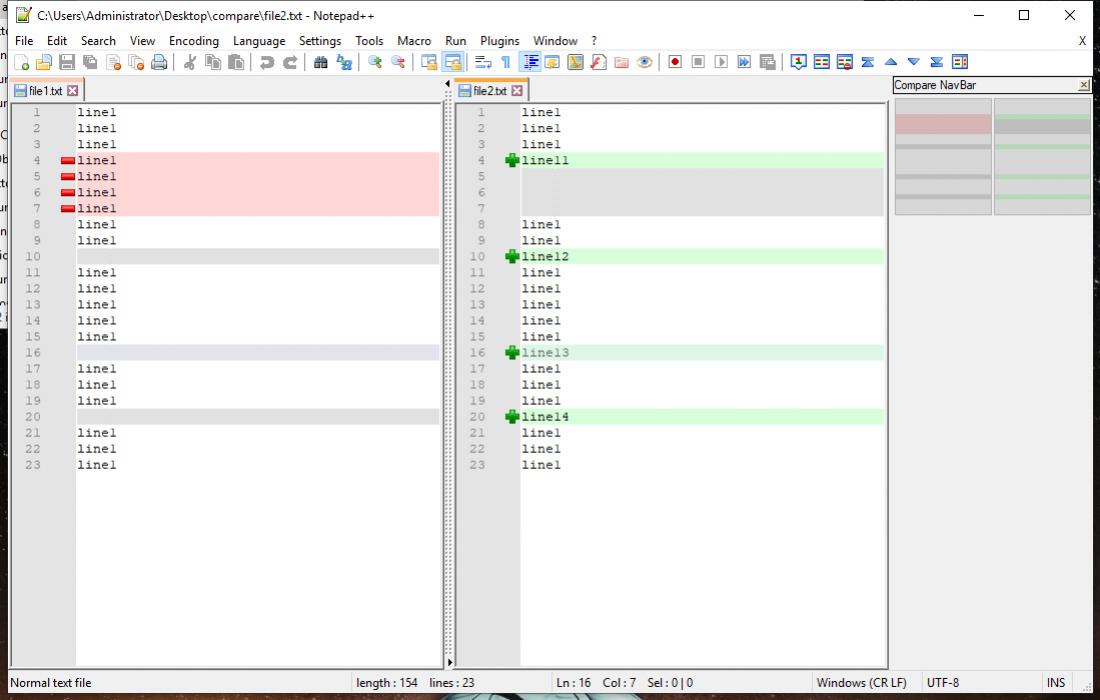Go to next difference down arrow
This screenshot has width=1100, height=700.
click(x=913, y=62)
